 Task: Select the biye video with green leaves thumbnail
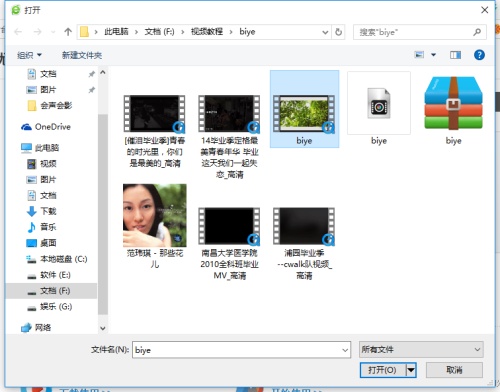[304, 109]
